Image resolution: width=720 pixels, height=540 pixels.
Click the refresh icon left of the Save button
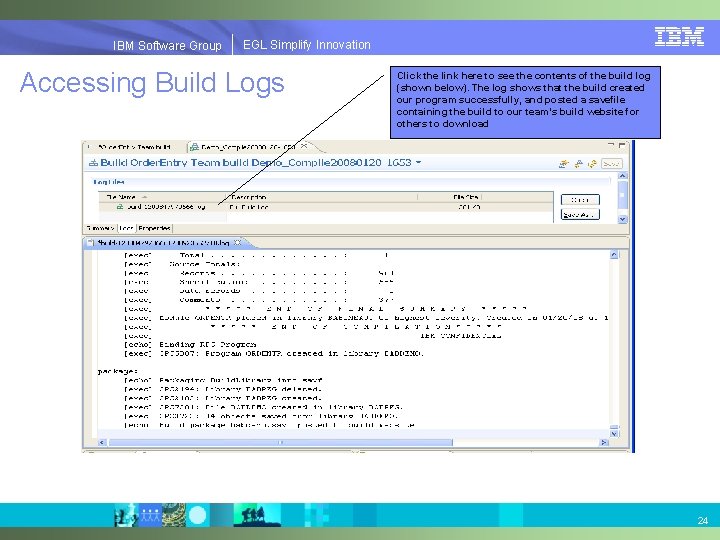(592, 164)
